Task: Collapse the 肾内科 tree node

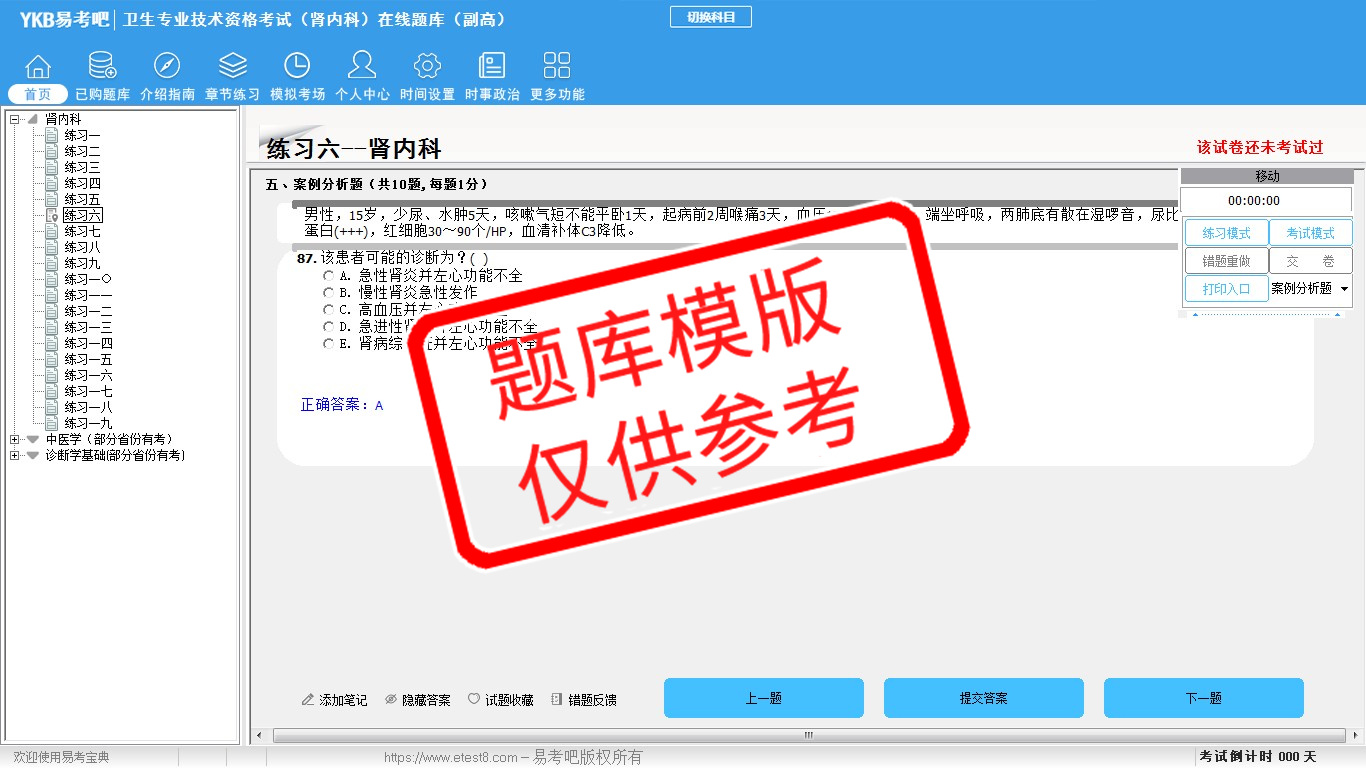Action: tap(15, 120)
